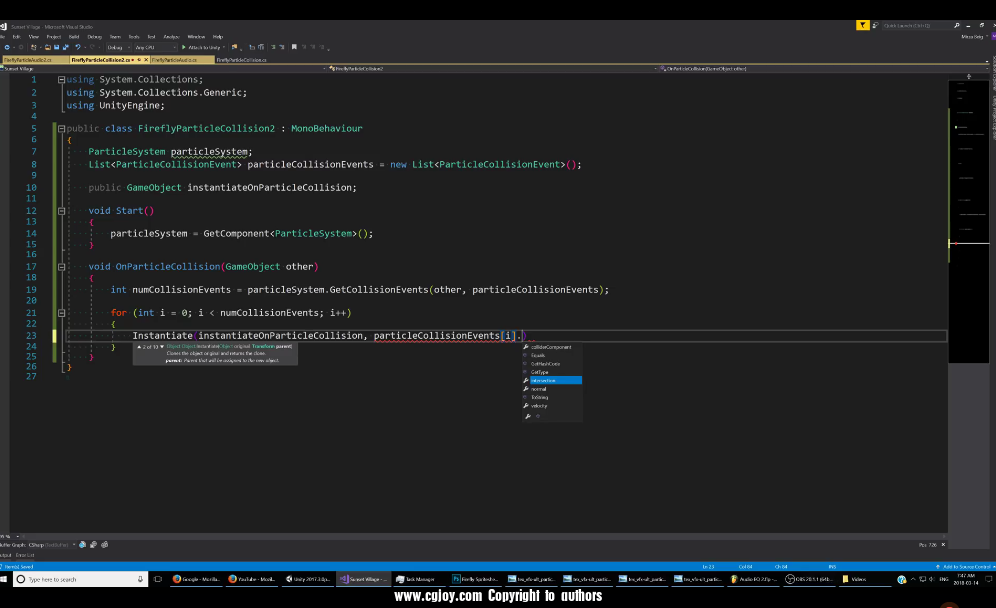The image size is (996, 608).
Task: Click the Save file toolbar icon
Action: (x=55, y=47)
